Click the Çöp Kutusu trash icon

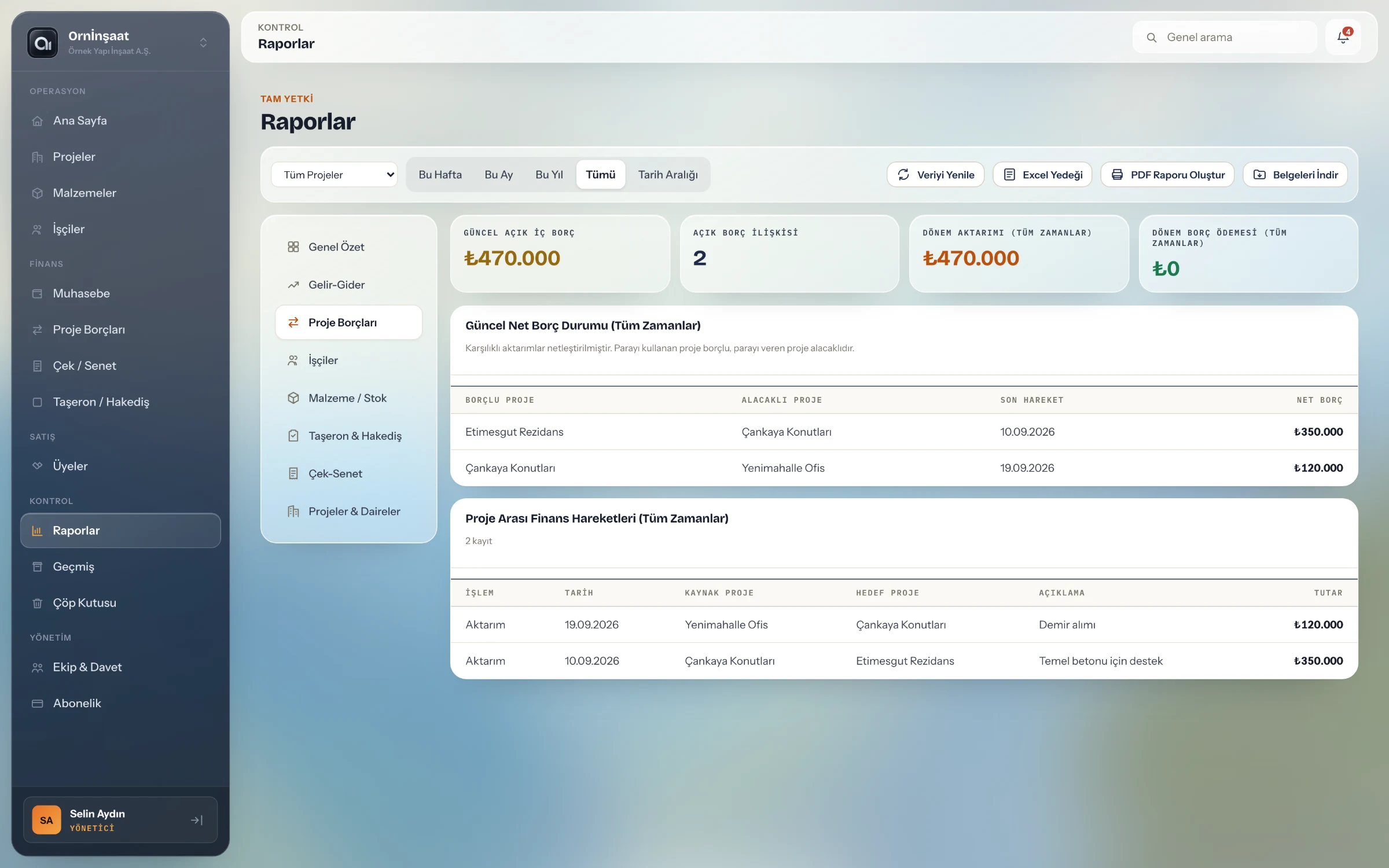(x=38, y=603)
